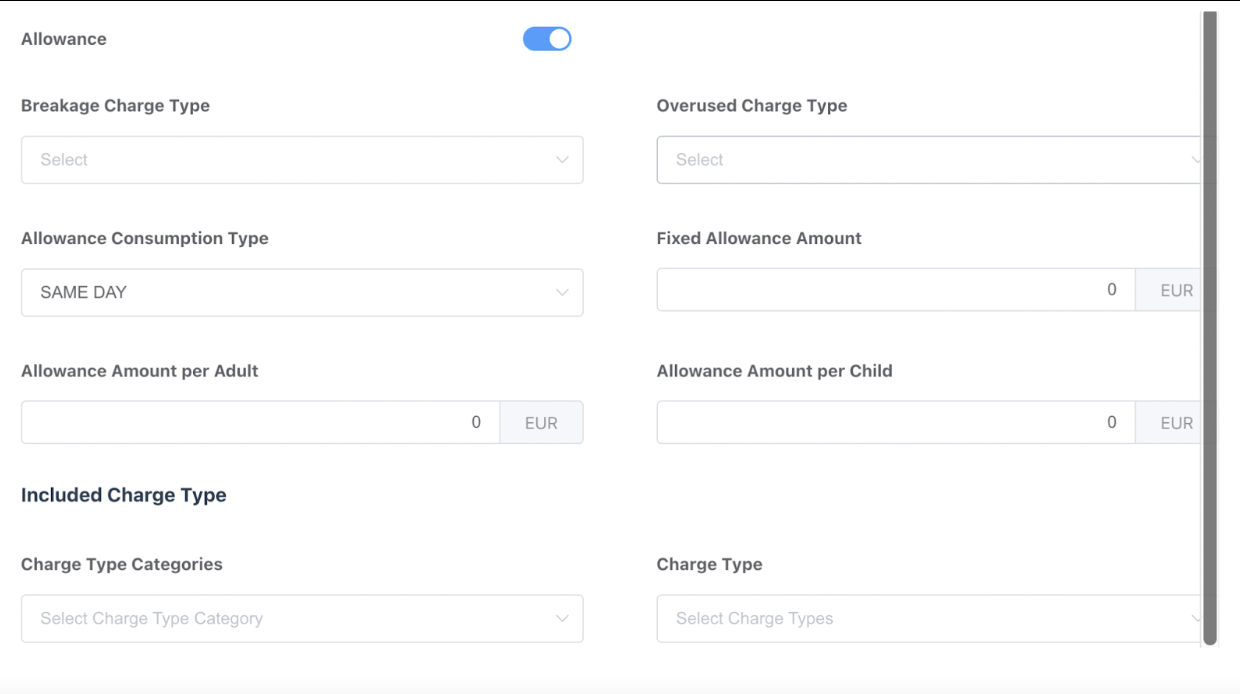
Task: Focus the Allowance Amount per Child field
Action: 895,423
